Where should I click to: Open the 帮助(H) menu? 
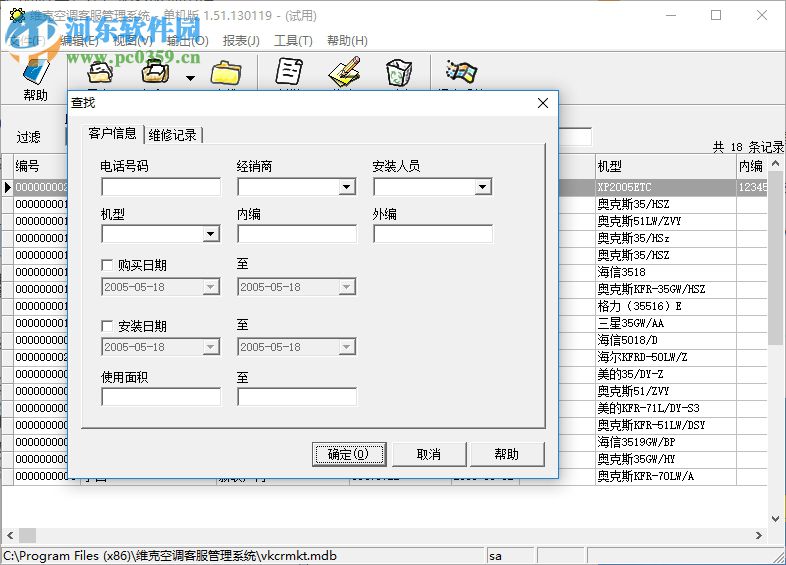pyautogui.click(x=347, y=41)
